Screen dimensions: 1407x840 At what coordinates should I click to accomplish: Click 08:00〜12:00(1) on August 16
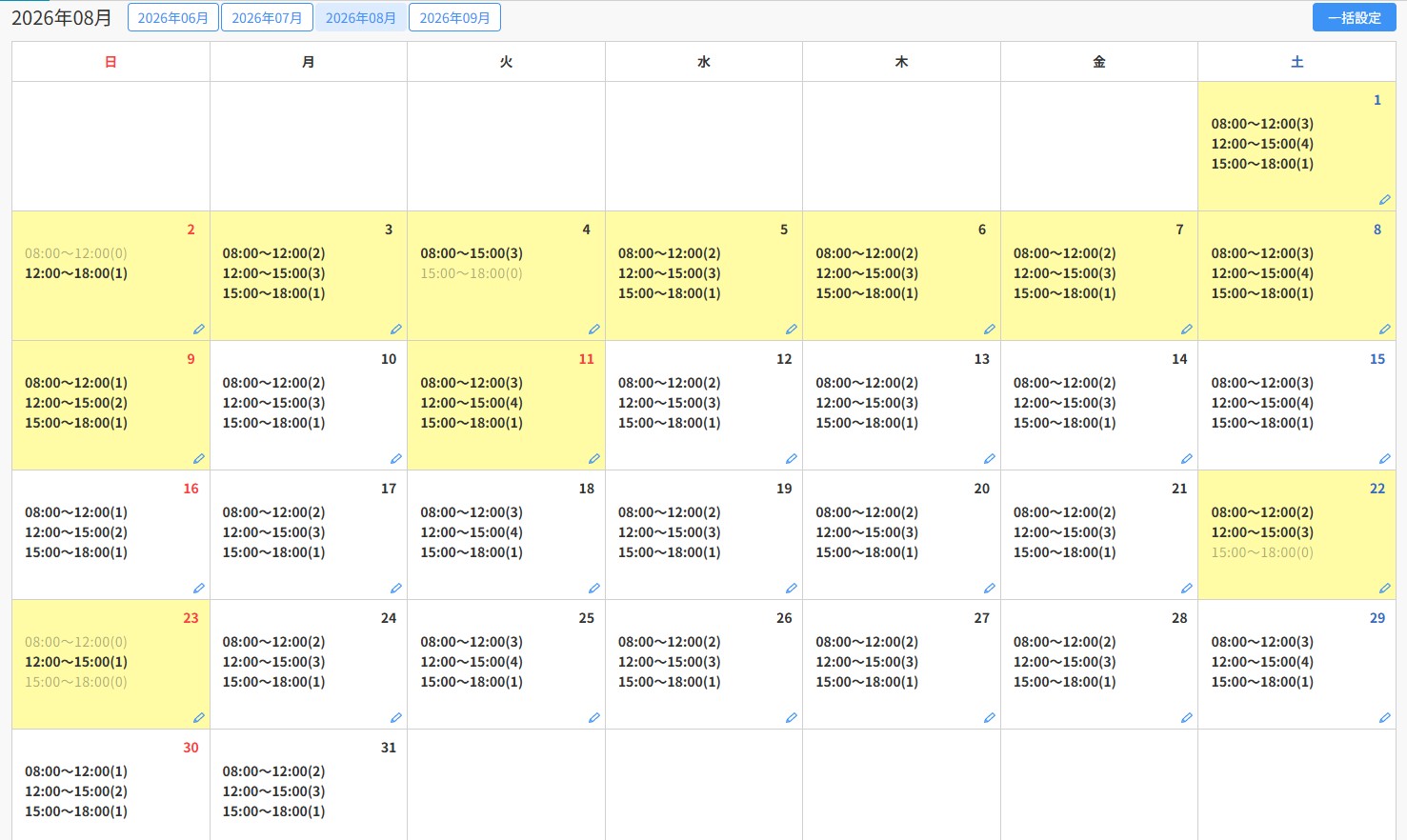(x=76, y=512)
